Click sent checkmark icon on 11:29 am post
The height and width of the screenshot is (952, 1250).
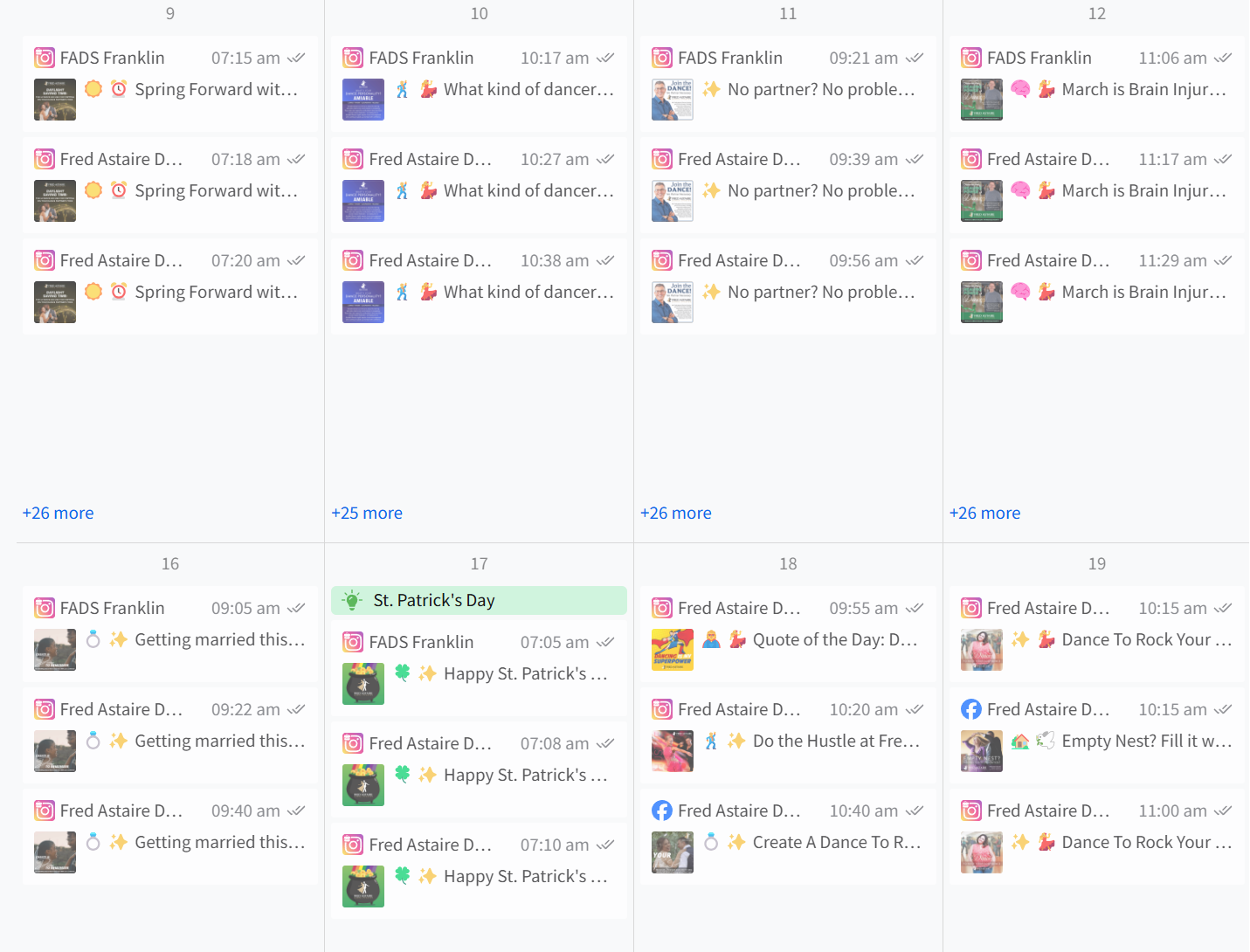(x=1223, y=261)
